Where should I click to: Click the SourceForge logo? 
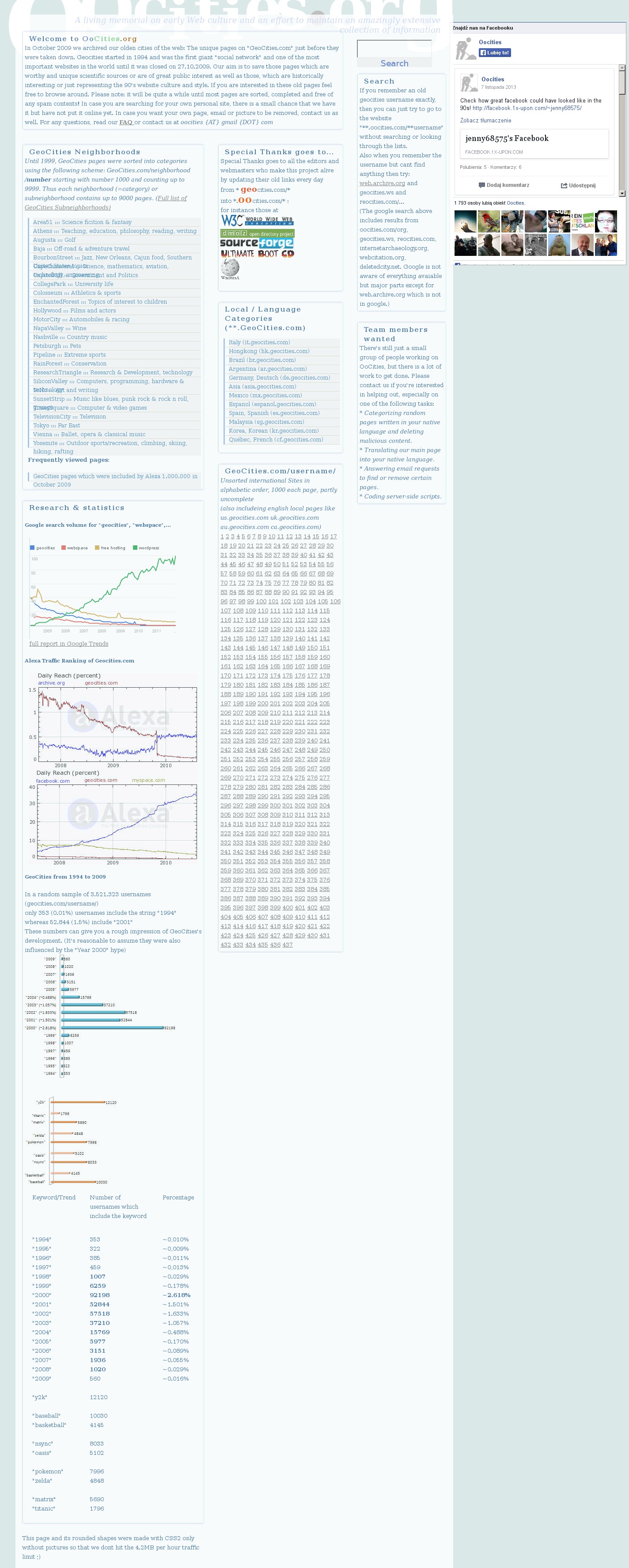[256, 243]
